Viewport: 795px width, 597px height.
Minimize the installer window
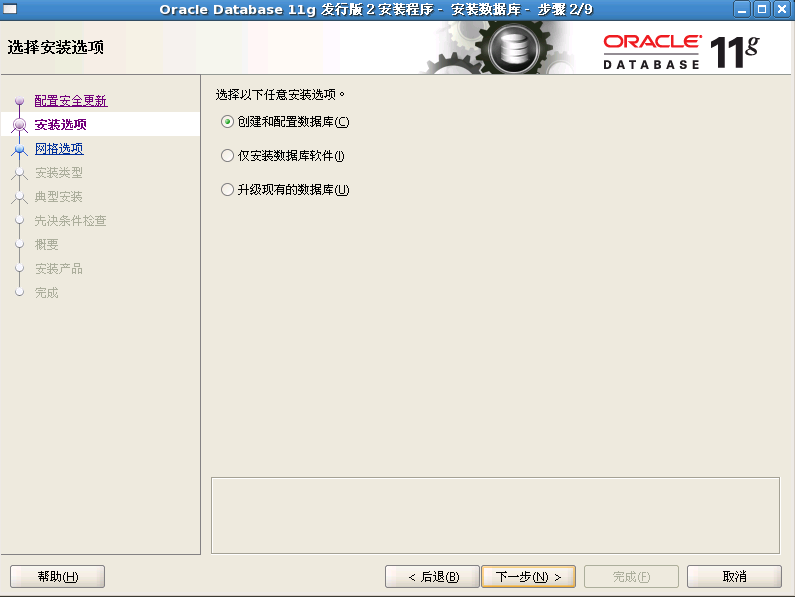[742, 9]
